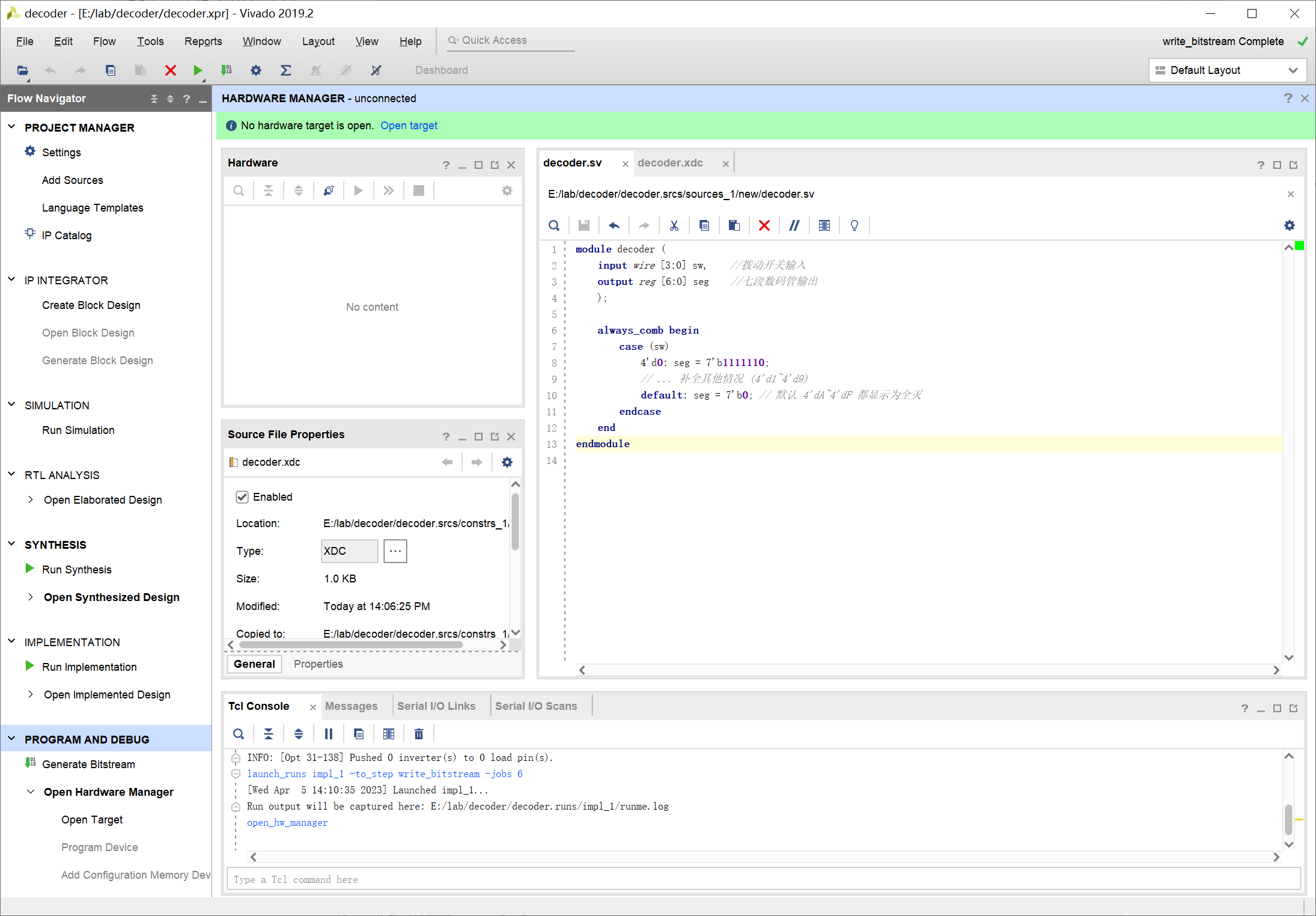
Task: Expand Open Synthesized Design tree item
Action: tap(31, 597)
